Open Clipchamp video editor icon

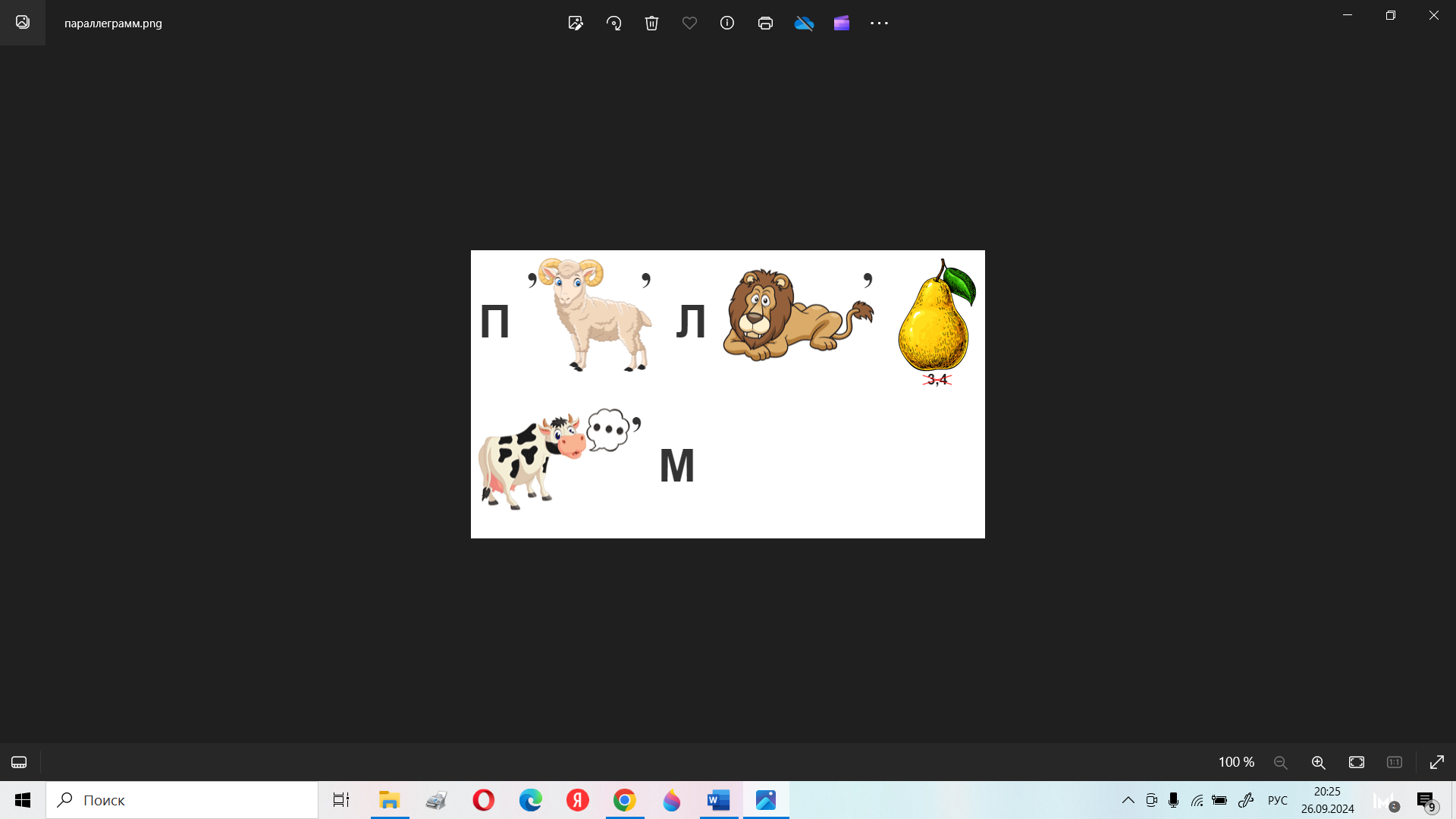click(842, 23)
